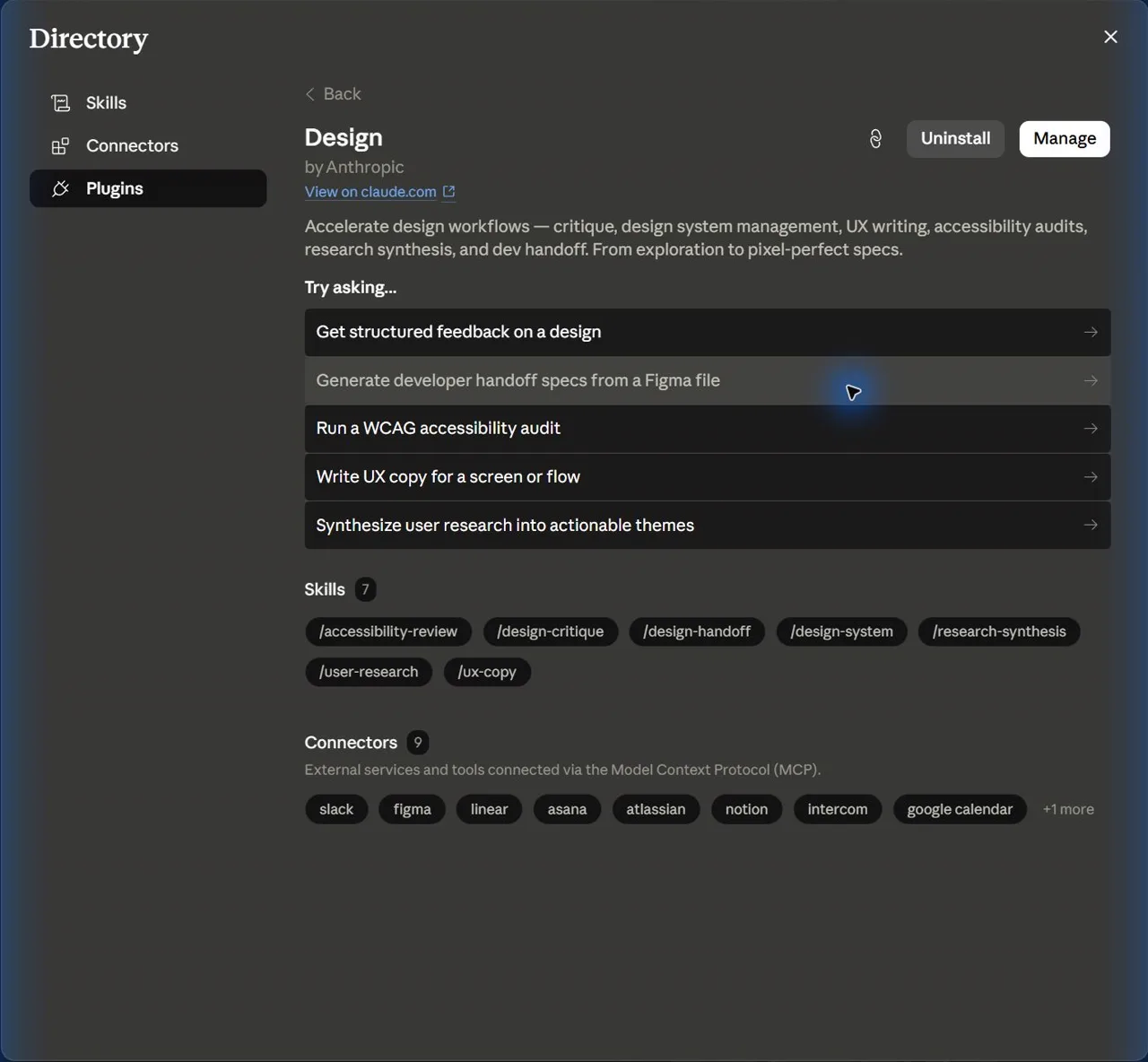1148x1062 pixels.
Task: Click the Back link text
Action: click(x=342, y=94)
